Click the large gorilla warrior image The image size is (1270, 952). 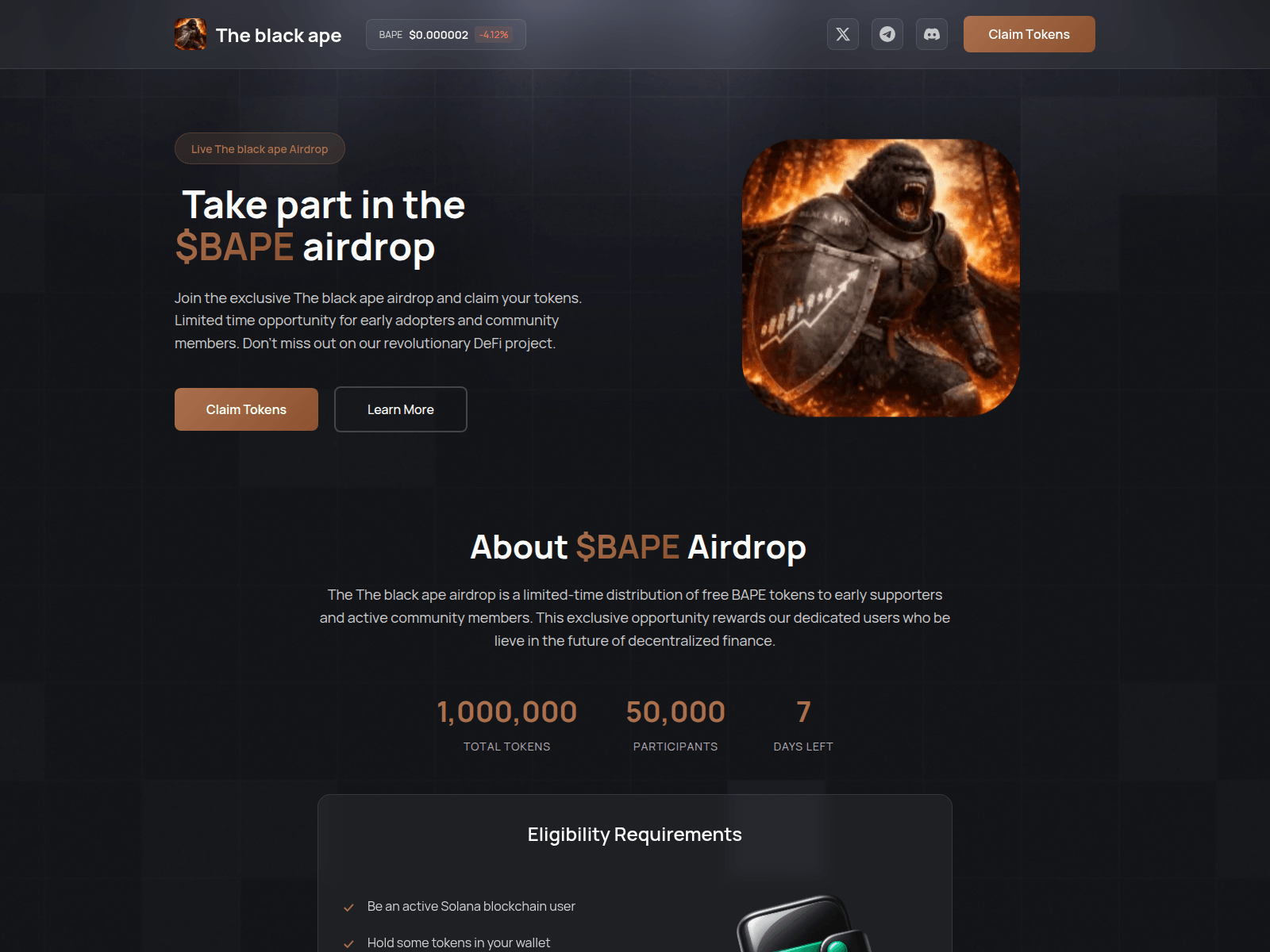pos(881,278)
